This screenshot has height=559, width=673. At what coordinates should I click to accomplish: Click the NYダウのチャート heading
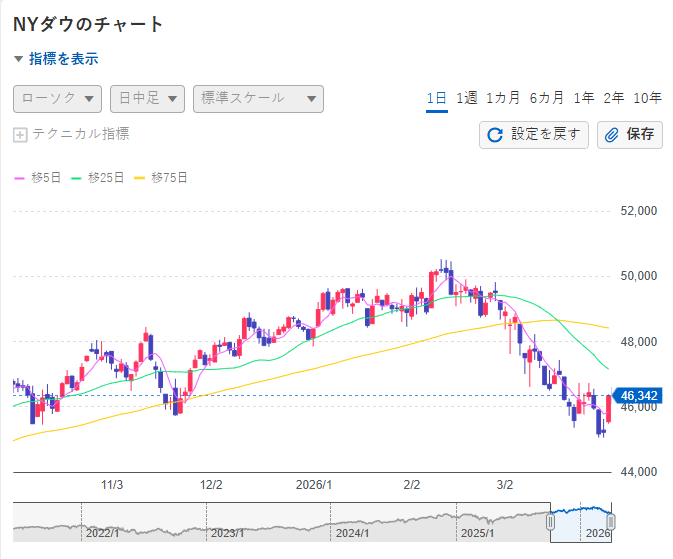(88, 24)
